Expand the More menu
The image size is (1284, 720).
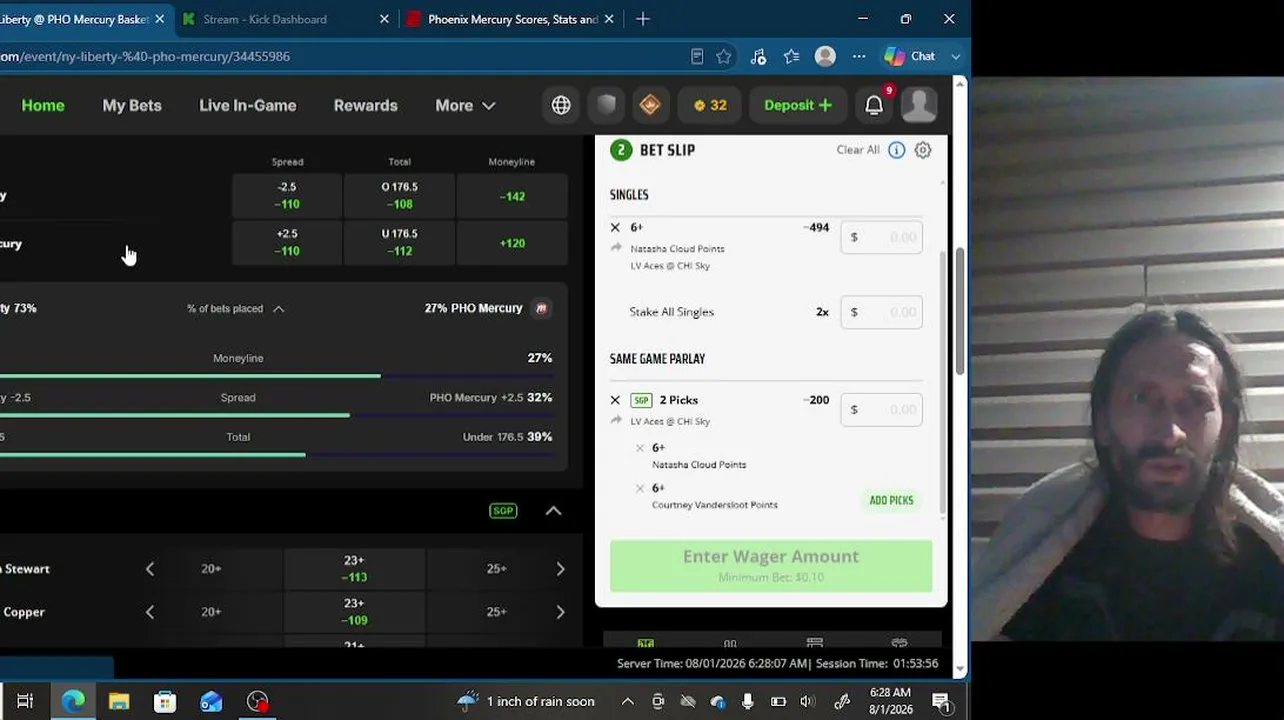tap(465, 105)
